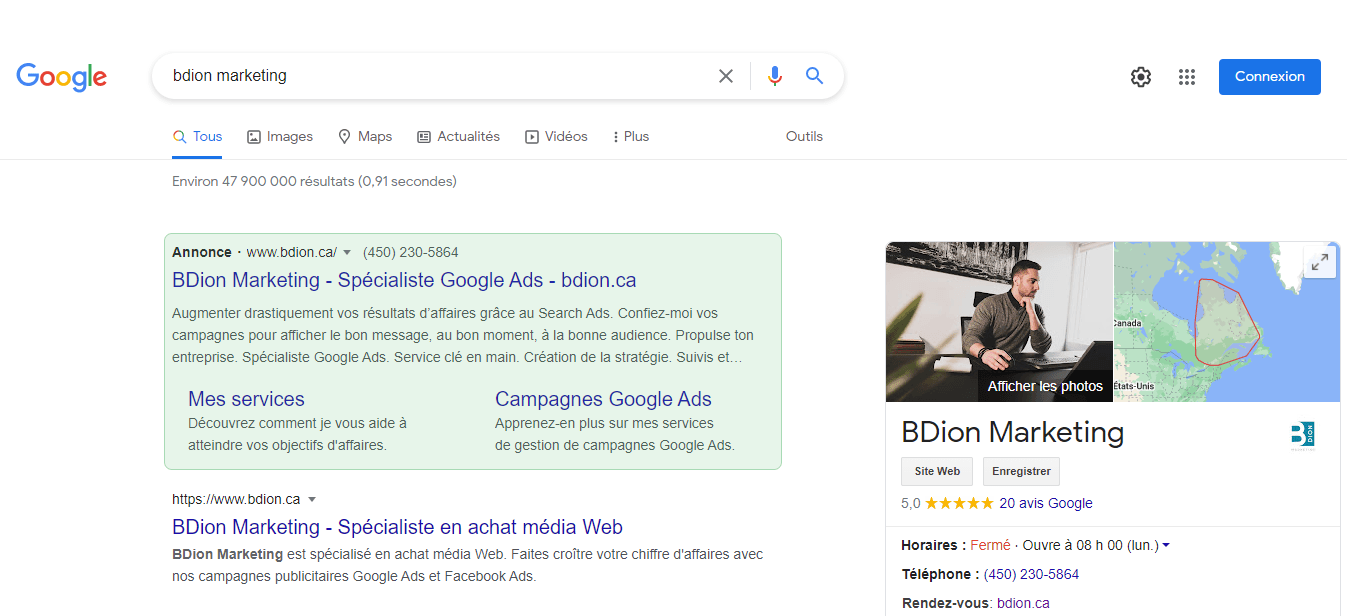Open the Plus search categories menu
Screen dimensions: 1347x616
[x=629, y=136]
